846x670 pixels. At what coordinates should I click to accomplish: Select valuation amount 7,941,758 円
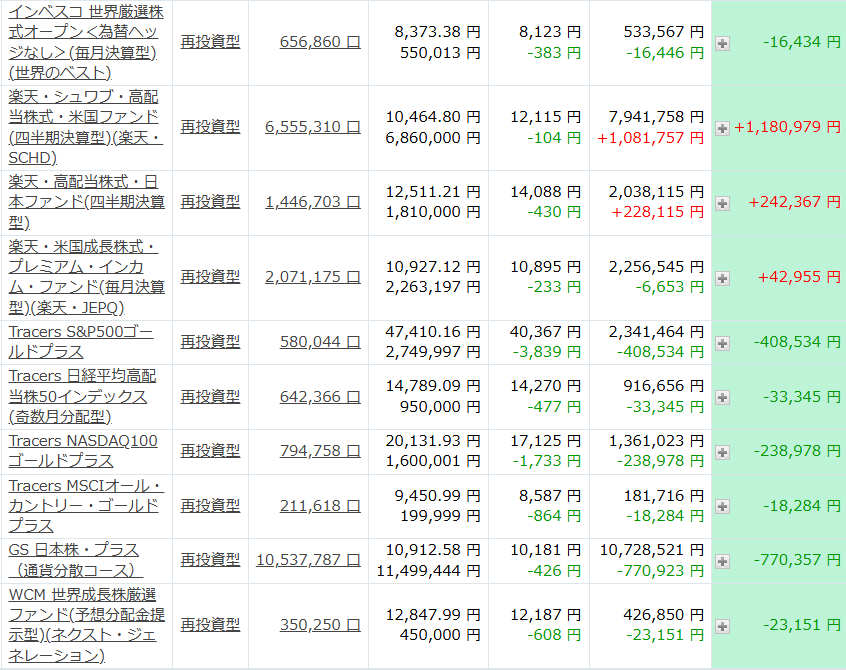(x=656, y=117)
